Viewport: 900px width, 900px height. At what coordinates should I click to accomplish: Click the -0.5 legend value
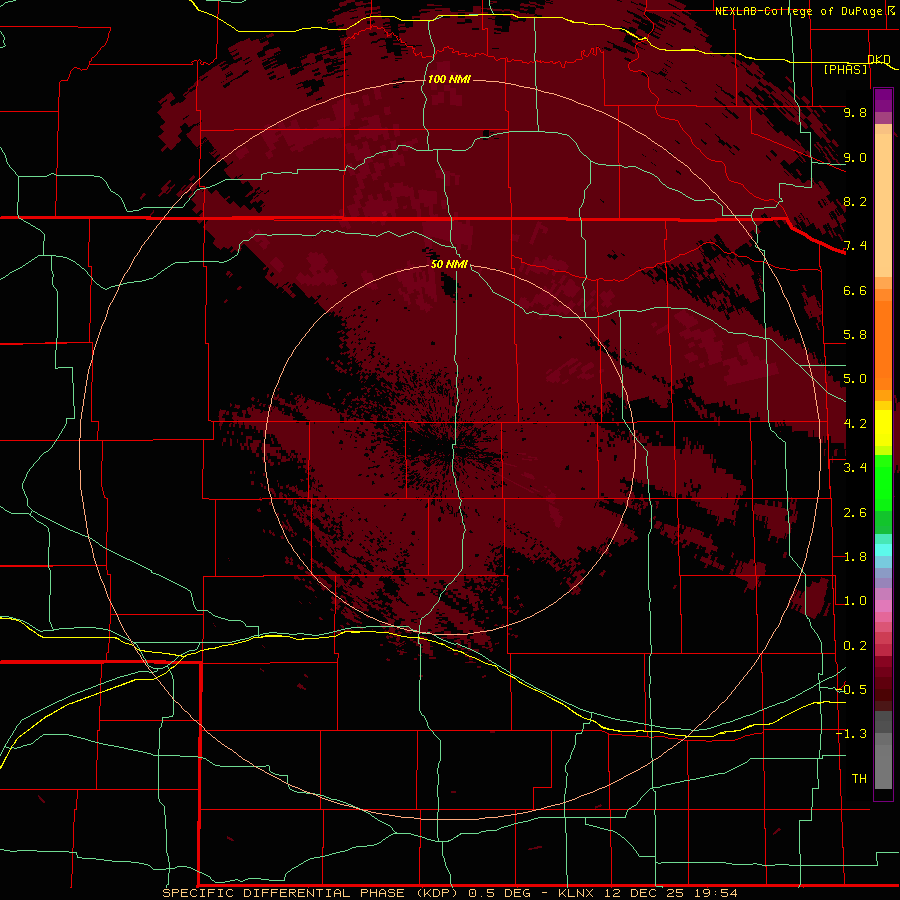click(851, 690)
